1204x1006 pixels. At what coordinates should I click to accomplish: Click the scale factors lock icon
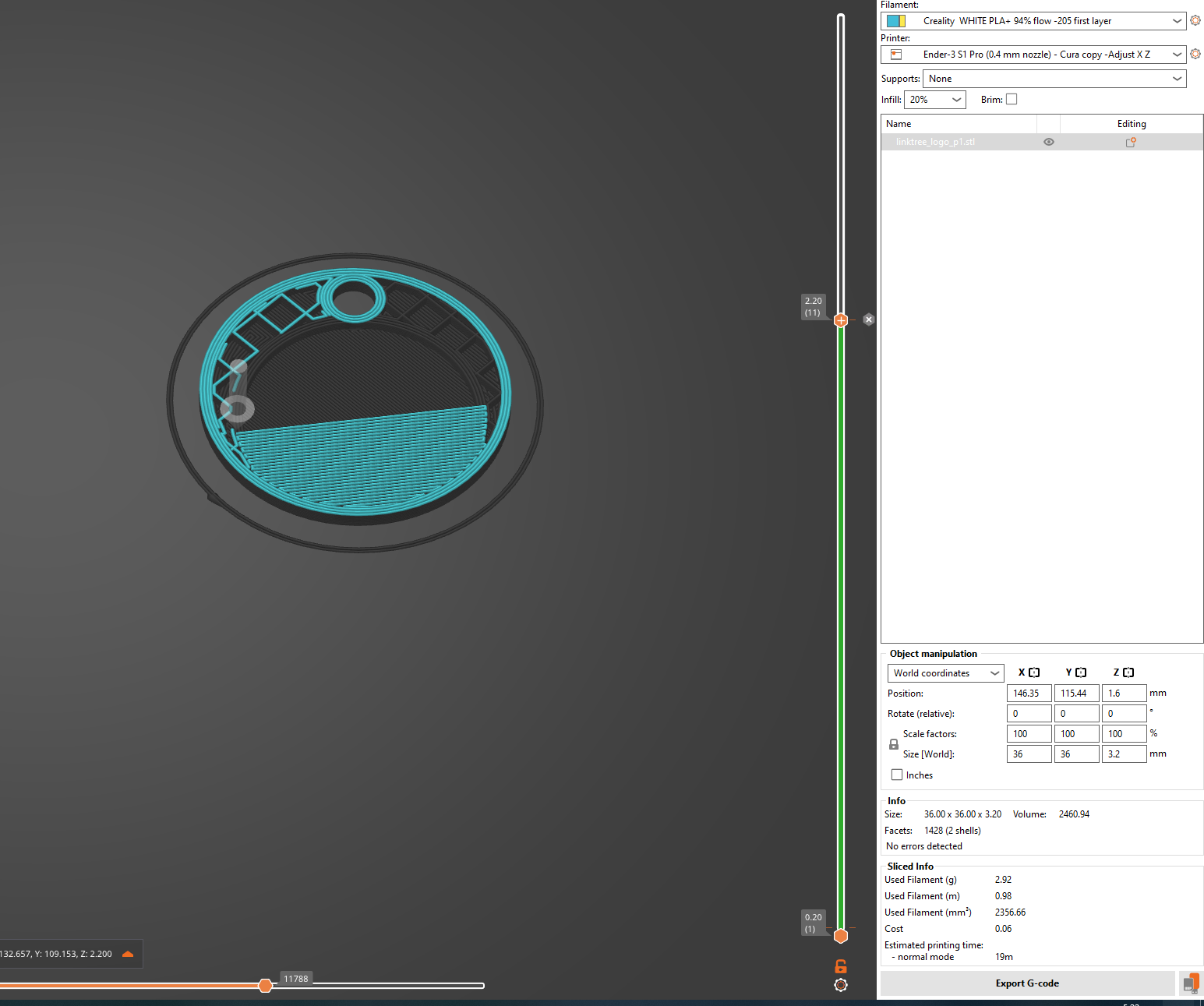tap(894, 744)
